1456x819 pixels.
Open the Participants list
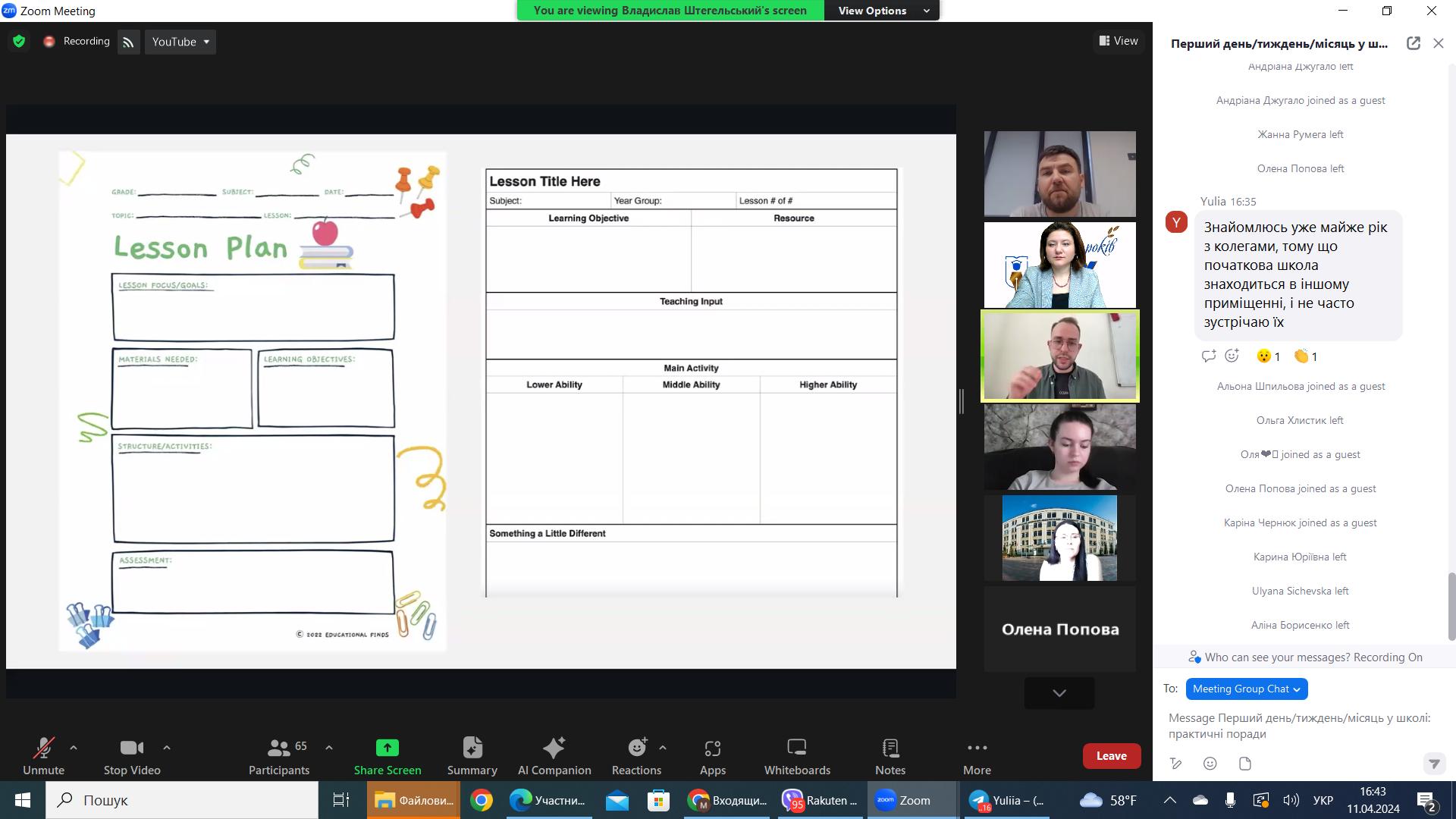(x=279, y=756)
